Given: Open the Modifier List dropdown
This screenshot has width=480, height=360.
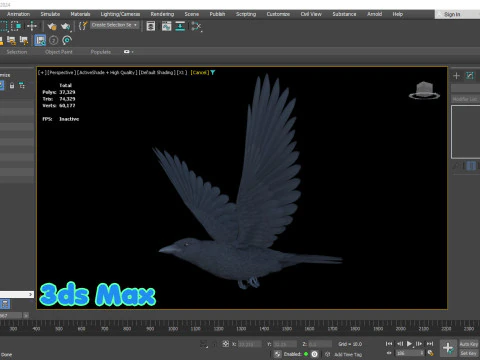Looking at the screenshot, I should tap(466, 99).
